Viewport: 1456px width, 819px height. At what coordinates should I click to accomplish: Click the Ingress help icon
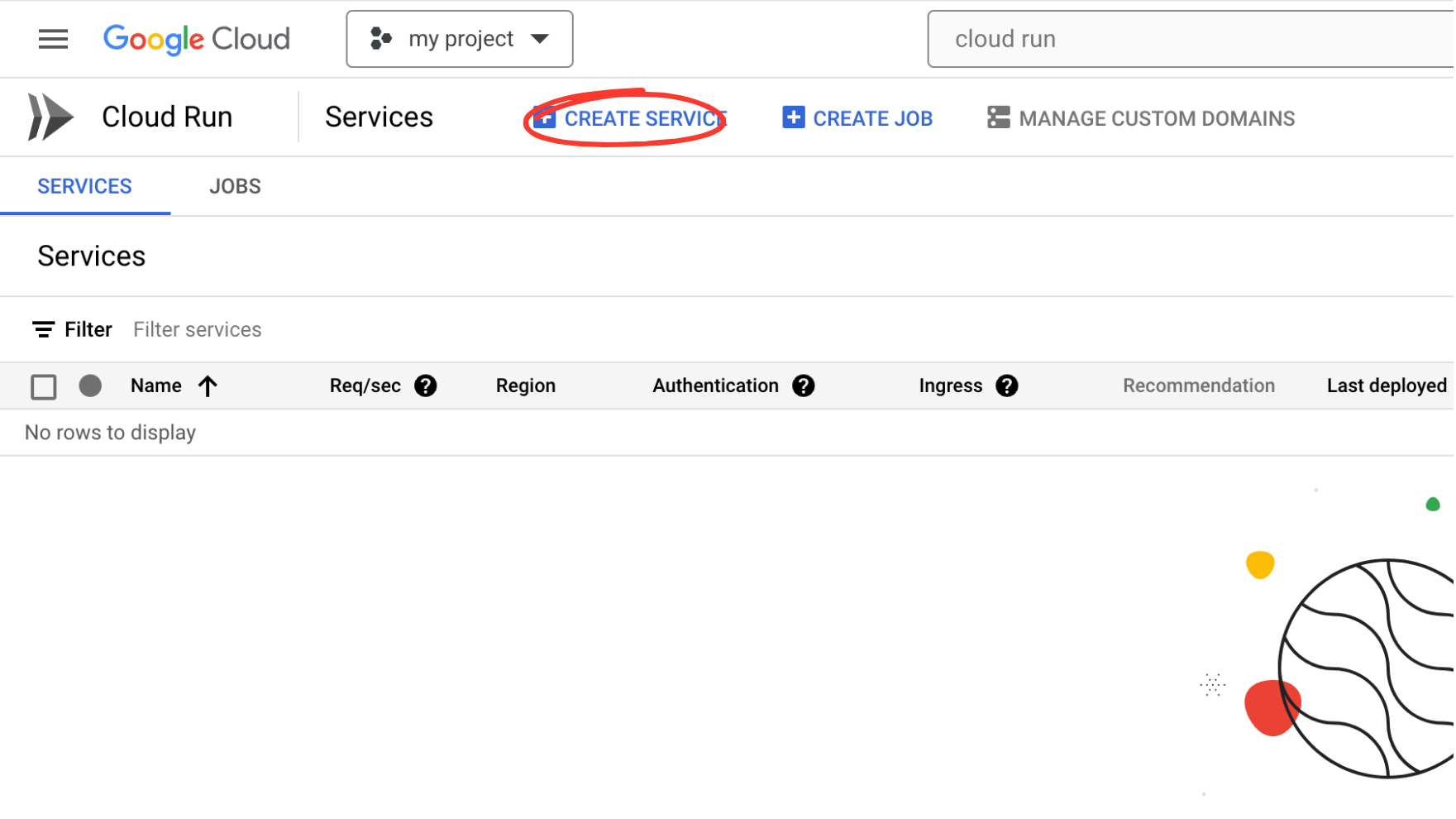1007,386
